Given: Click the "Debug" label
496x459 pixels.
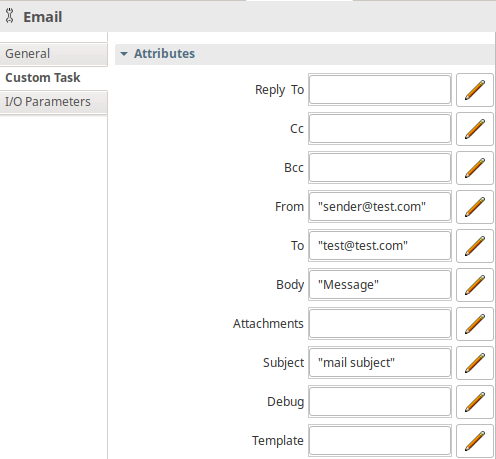Looking at the screenshot, I should pos(285,402).
